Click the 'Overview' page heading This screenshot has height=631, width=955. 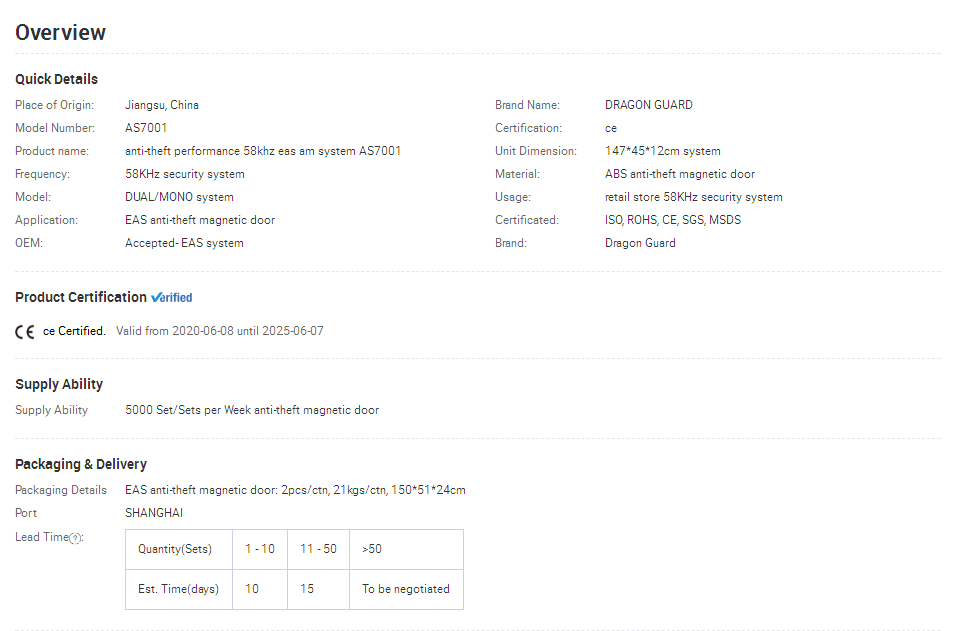[60, 33]
